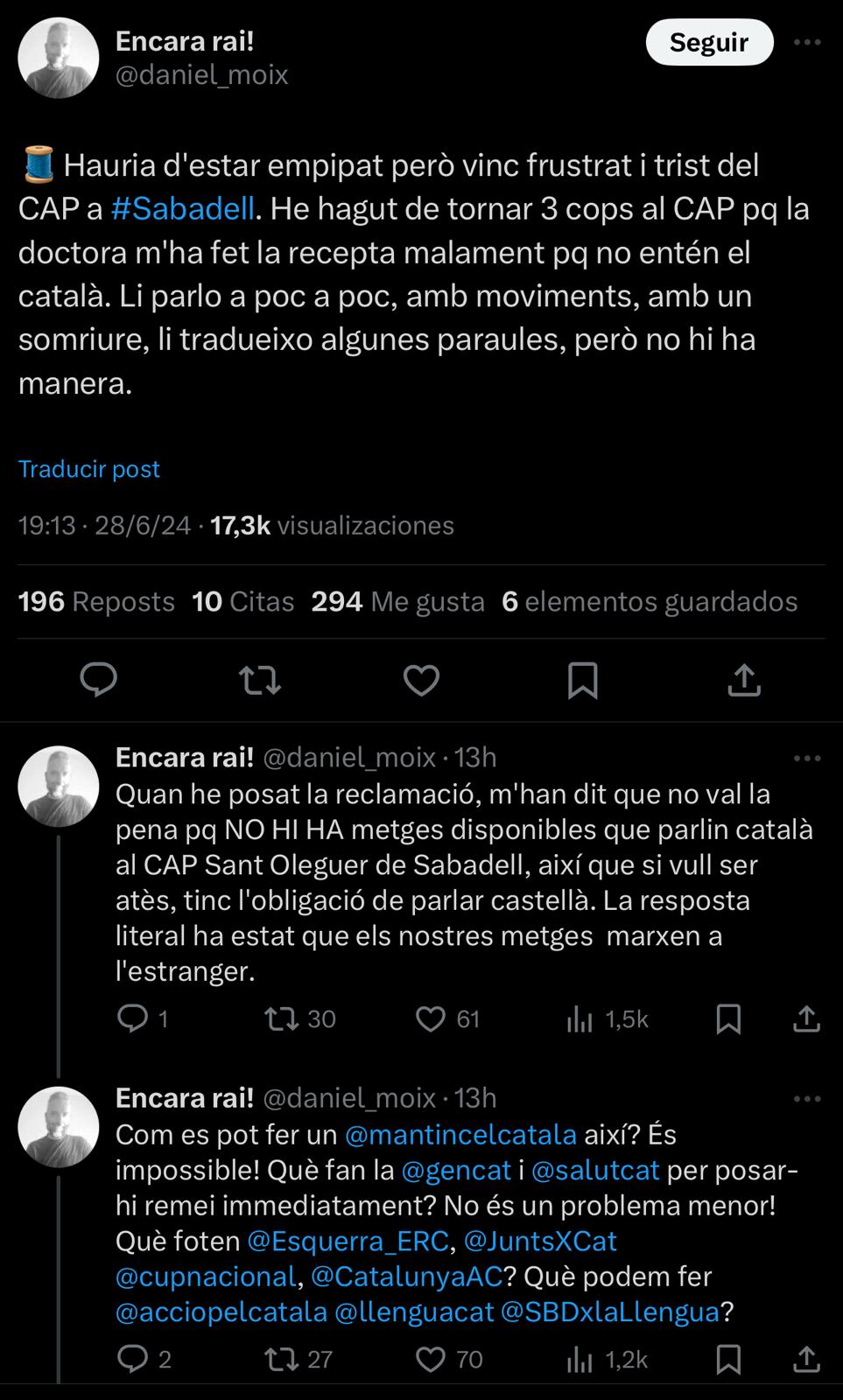Click the Traducir post link
This screenshot has height=1400, width=843.
pos(89,469)
